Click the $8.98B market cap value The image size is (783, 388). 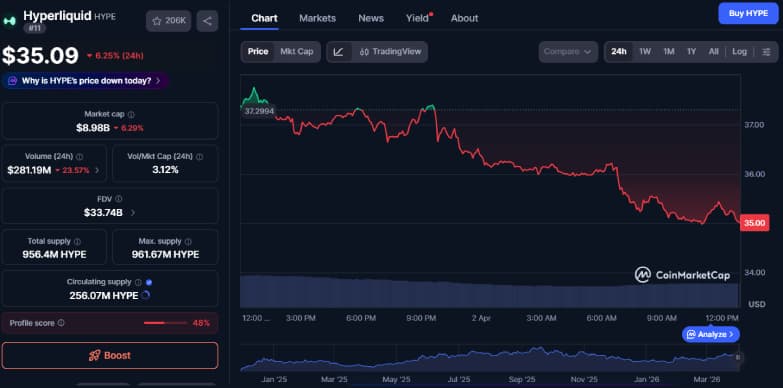coord(93,128)
